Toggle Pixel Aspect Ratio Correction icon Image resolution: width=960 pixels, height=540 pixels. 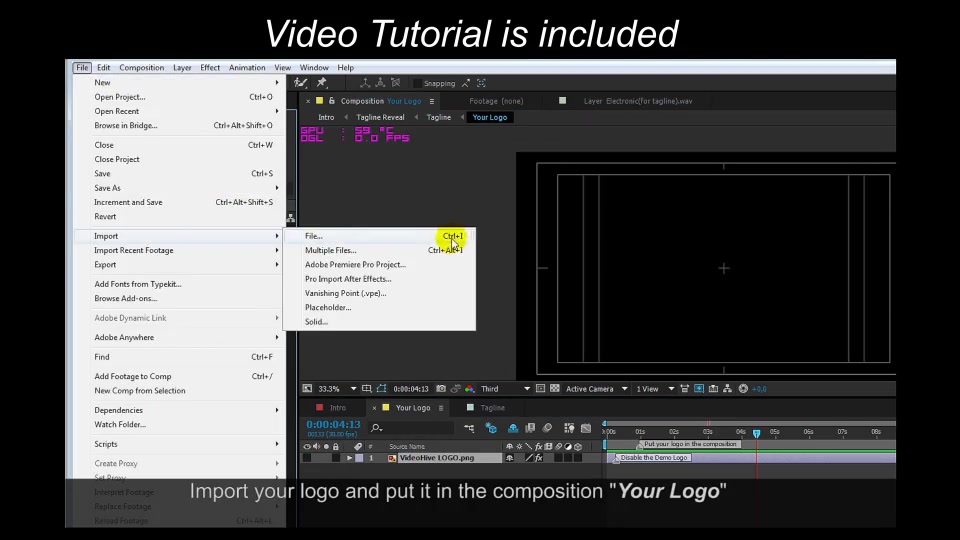(x=684, y=389)
